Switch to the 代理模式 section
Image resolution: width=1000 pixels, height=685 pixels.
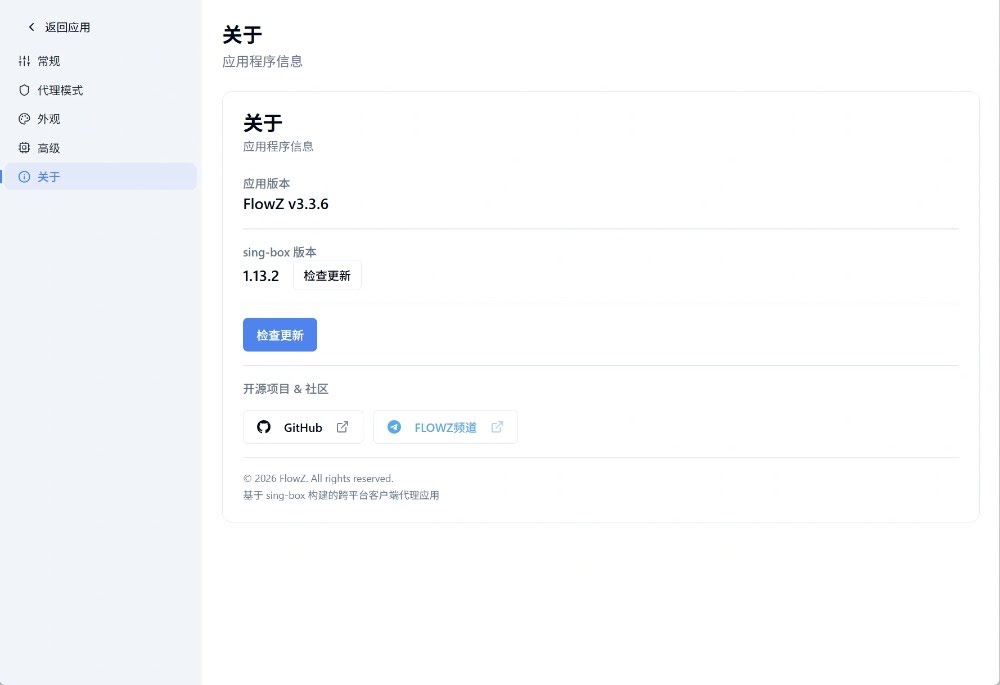pos(101,90)
